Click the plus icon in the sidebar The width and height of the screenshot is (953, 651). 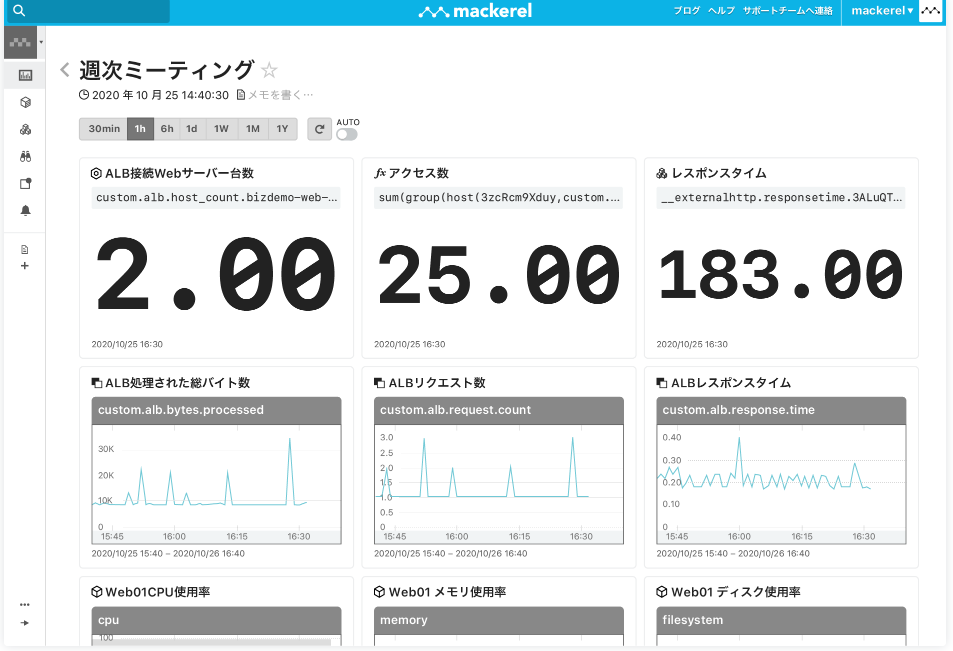pyautogui.click(x=25, y=266)
